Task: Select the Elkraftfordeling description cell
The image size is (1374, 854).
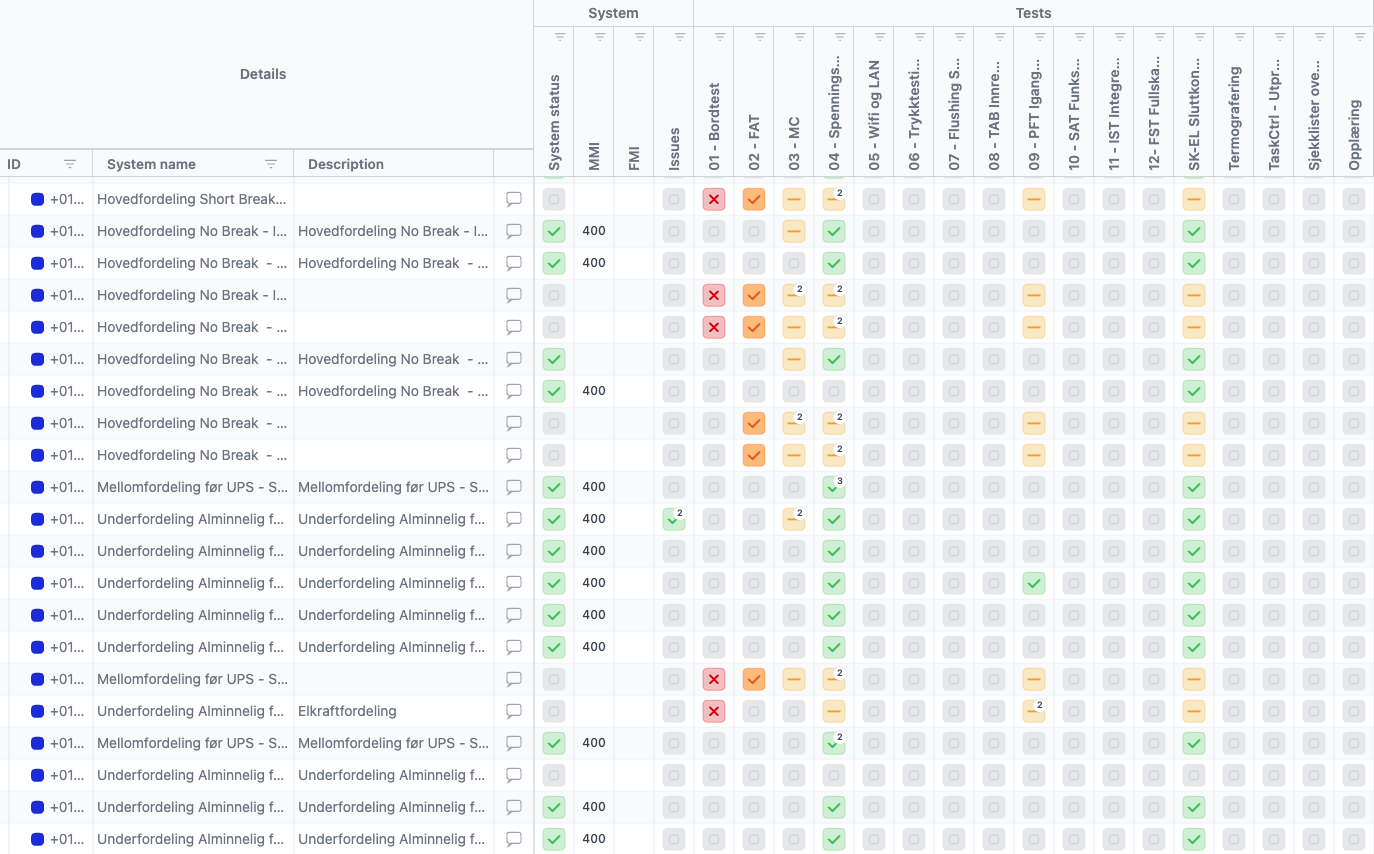Action: [394, 711]
